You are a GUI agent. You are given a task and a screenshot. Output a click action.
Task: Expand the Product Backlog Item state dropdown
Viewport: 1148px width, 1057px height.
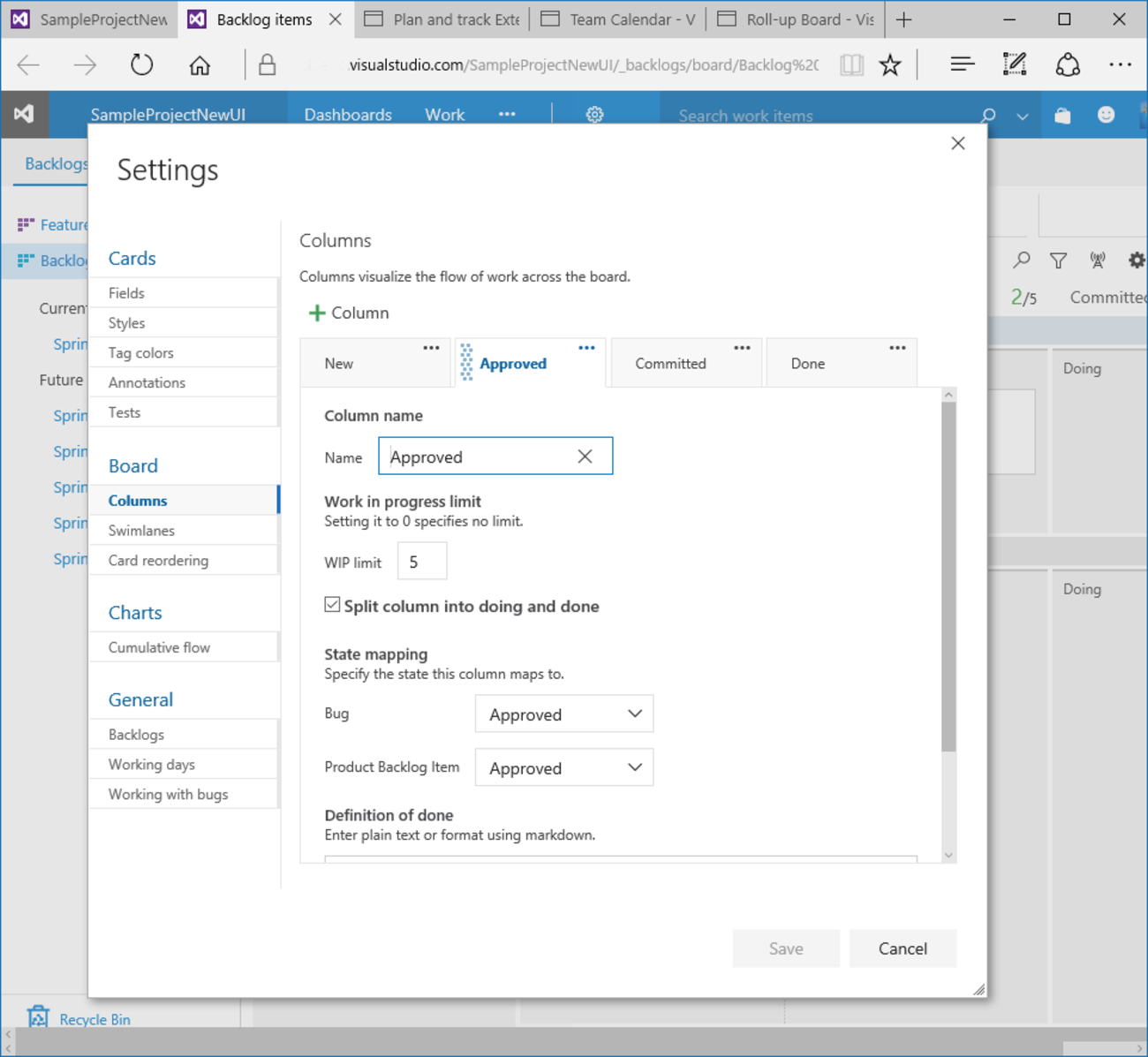tap(564, 768)
